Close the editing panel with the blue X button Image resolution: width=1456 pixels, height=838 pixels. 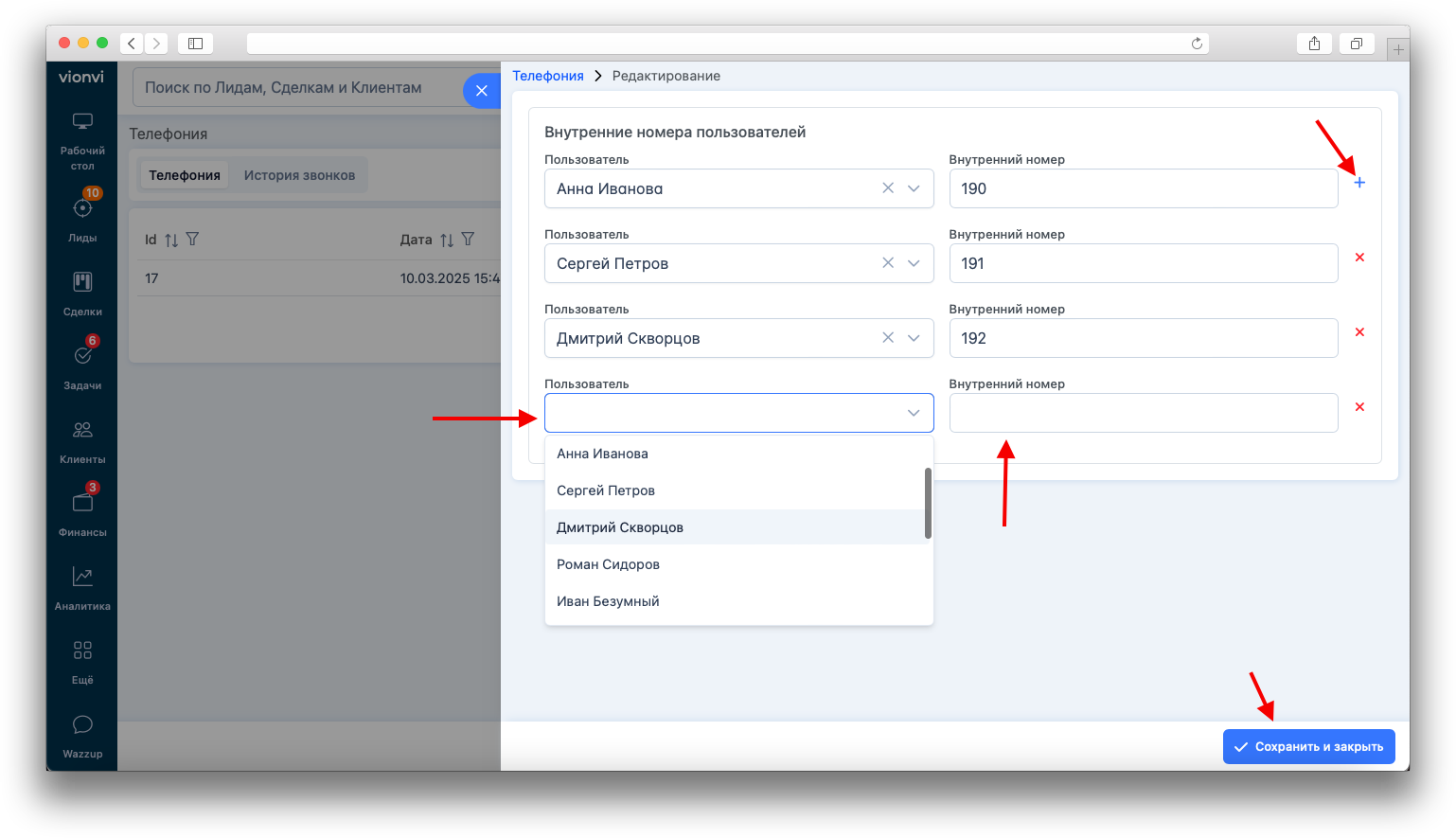(482, 91)
